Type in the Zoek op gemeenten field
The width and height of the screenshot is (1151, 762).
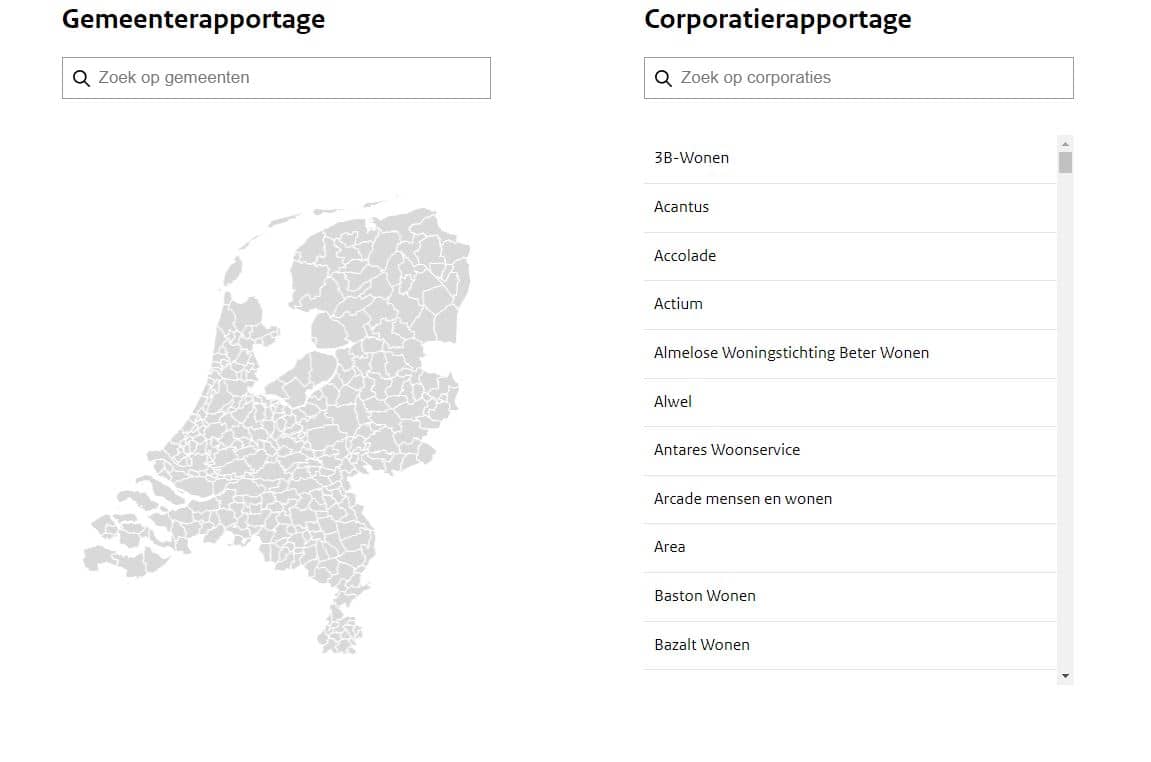[290, 78]
